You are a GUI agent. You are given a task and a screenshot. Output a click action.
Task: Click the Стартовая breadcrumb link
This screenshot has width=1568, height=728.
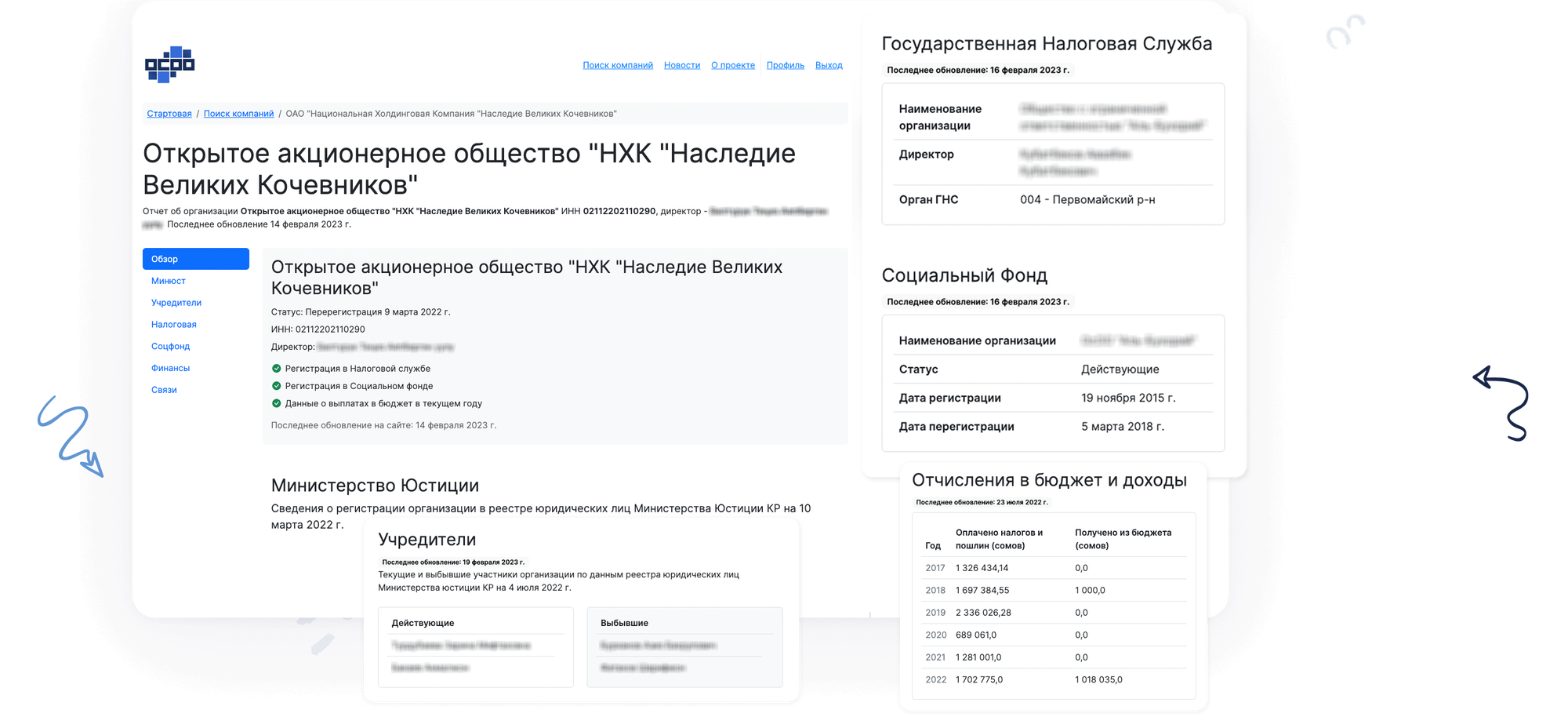pos(169,114)
